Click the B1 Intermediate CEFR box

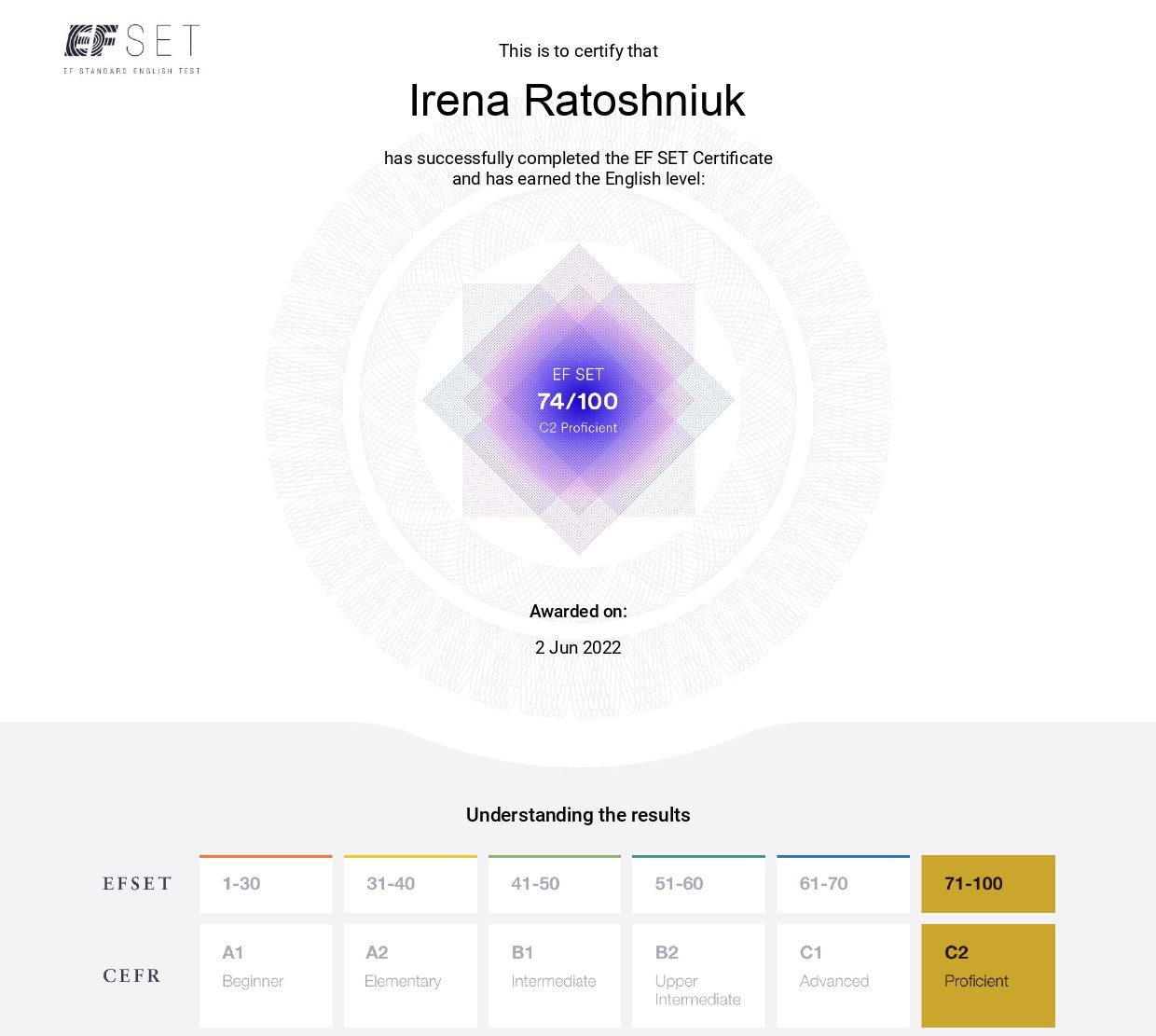coord(555,975)
